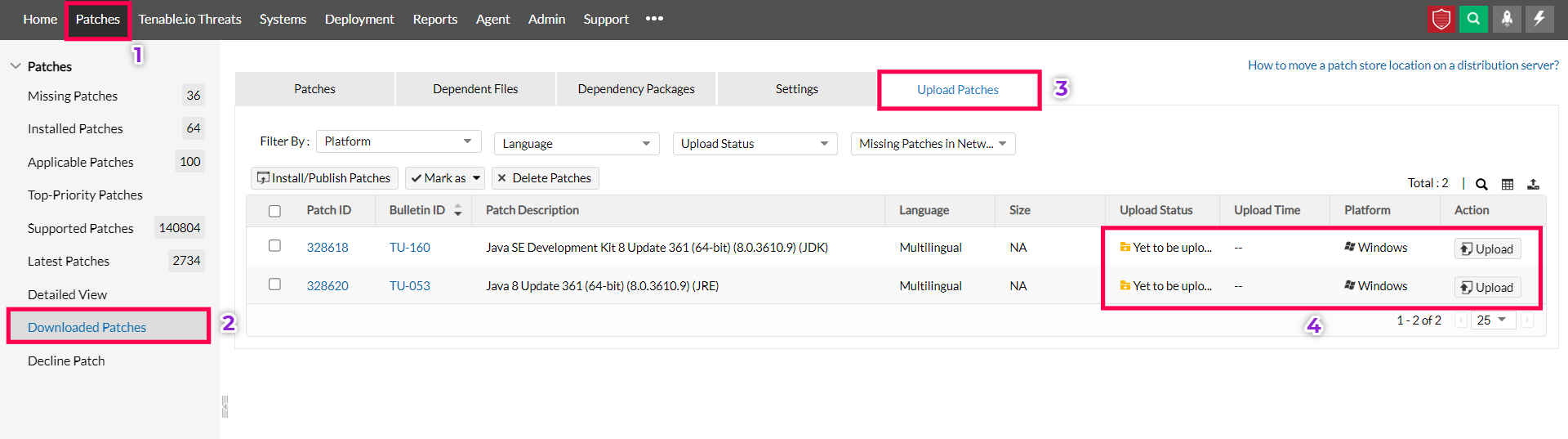Expand the Upload Status filter dropdown
This screenshot has width=1568, height=439.
click(x=754, y=144)
